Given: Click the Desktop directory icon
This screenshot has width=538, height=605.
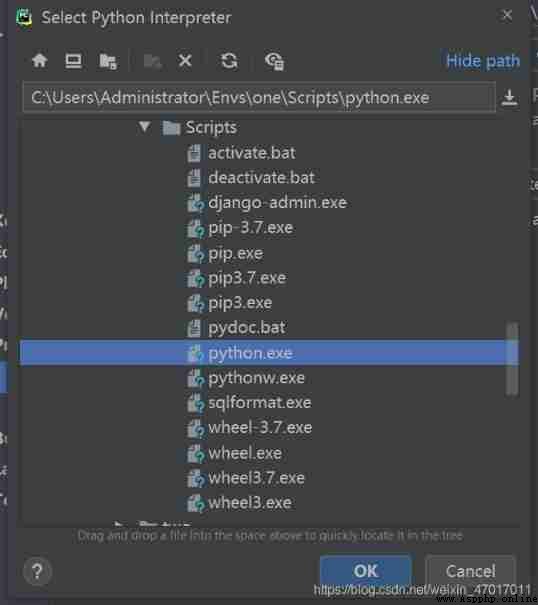Looking at the screenshot, I should (73, 61).
